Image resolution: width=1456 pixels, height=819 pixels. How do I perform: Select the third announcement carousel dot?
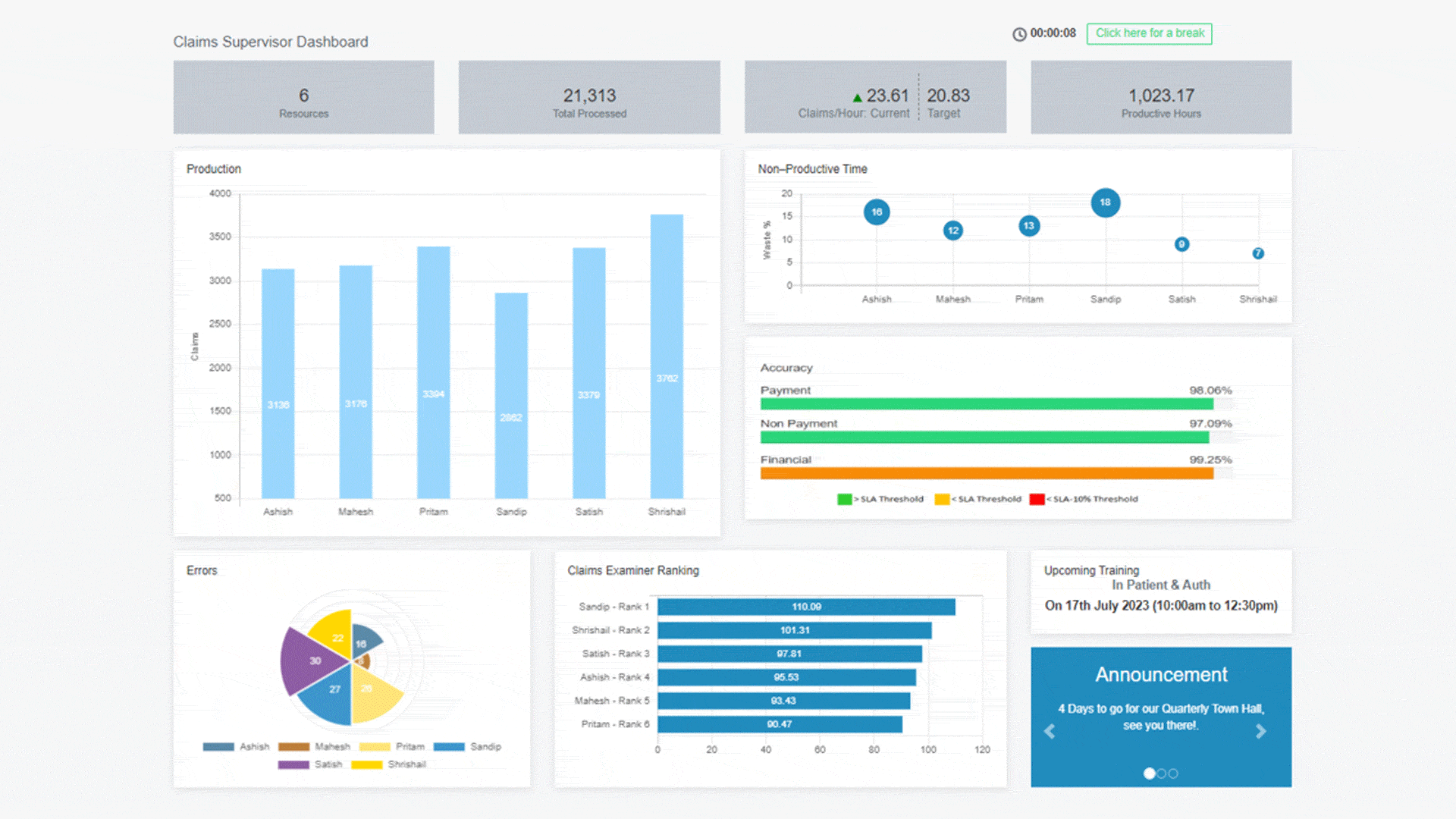pos(1173,773)
